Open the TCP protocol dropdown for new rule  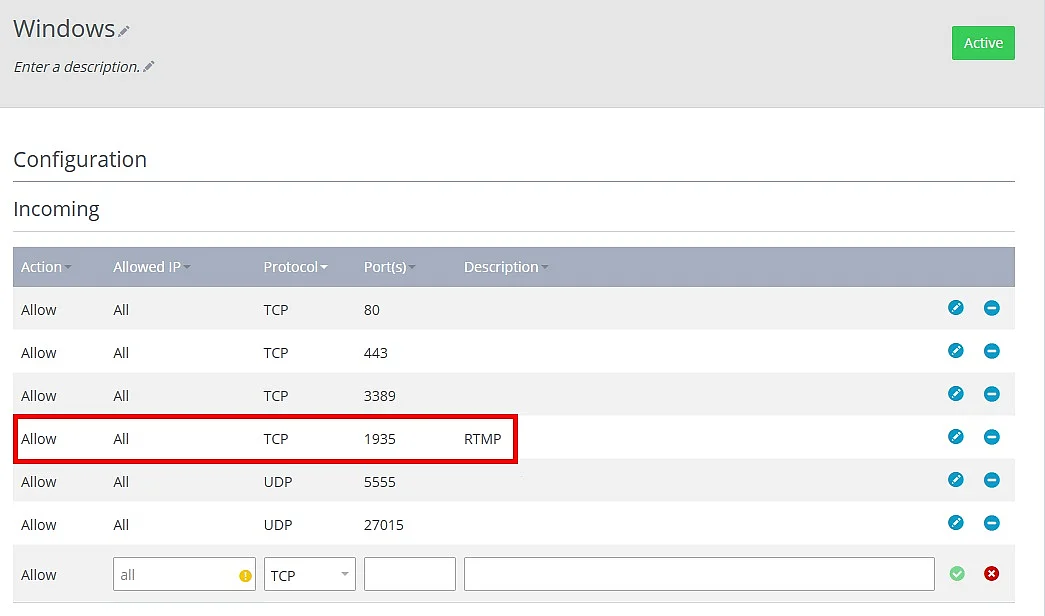coord(310,574)
